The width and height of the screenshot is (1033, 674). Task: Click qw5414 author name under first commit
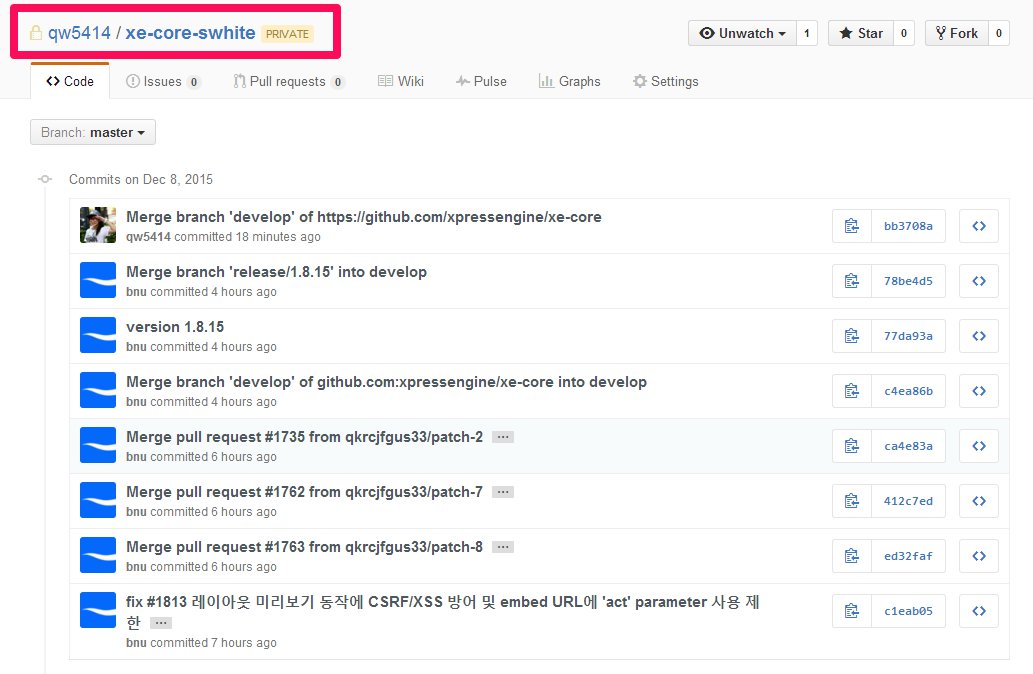tap(148, 237)
